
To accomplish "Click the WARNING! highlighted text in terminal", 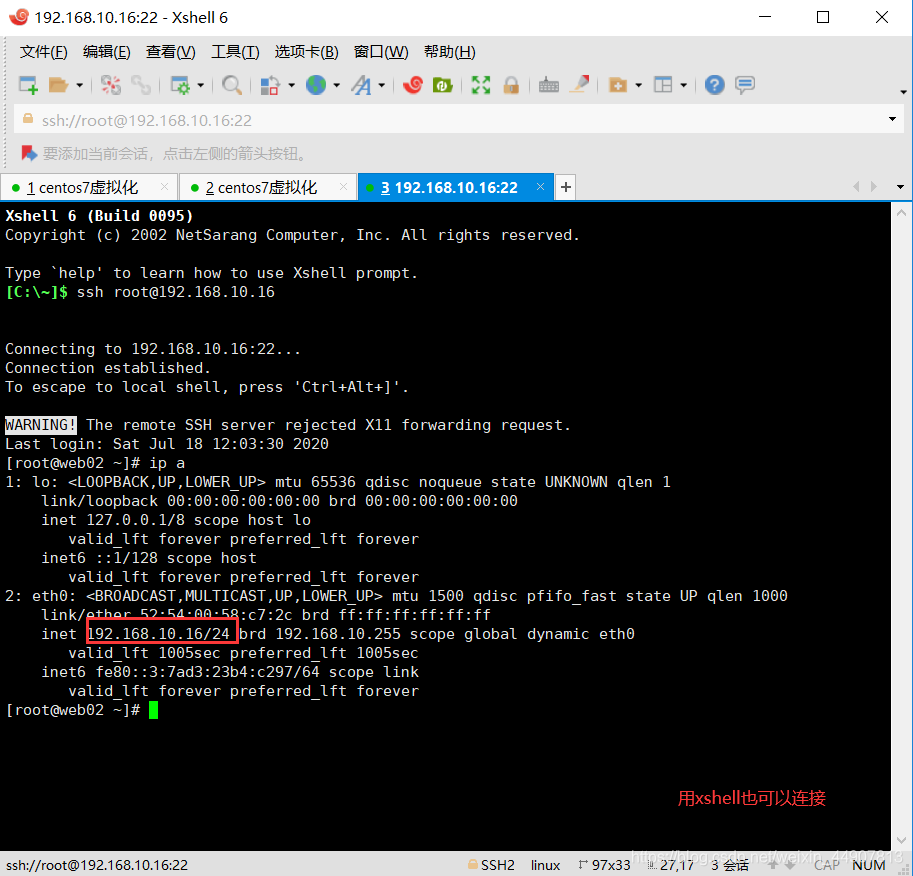I will (x=41, y=425).
